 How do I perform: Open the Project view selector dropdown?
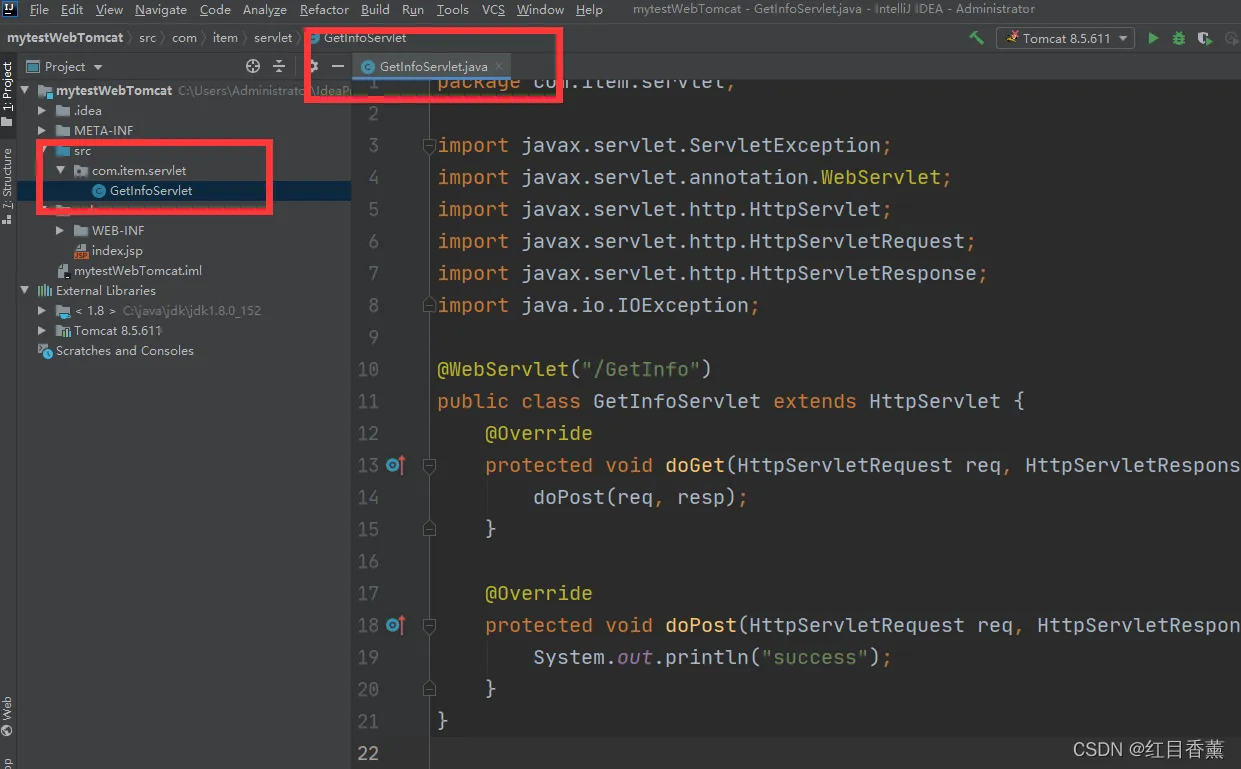click(x=65, y=66)
